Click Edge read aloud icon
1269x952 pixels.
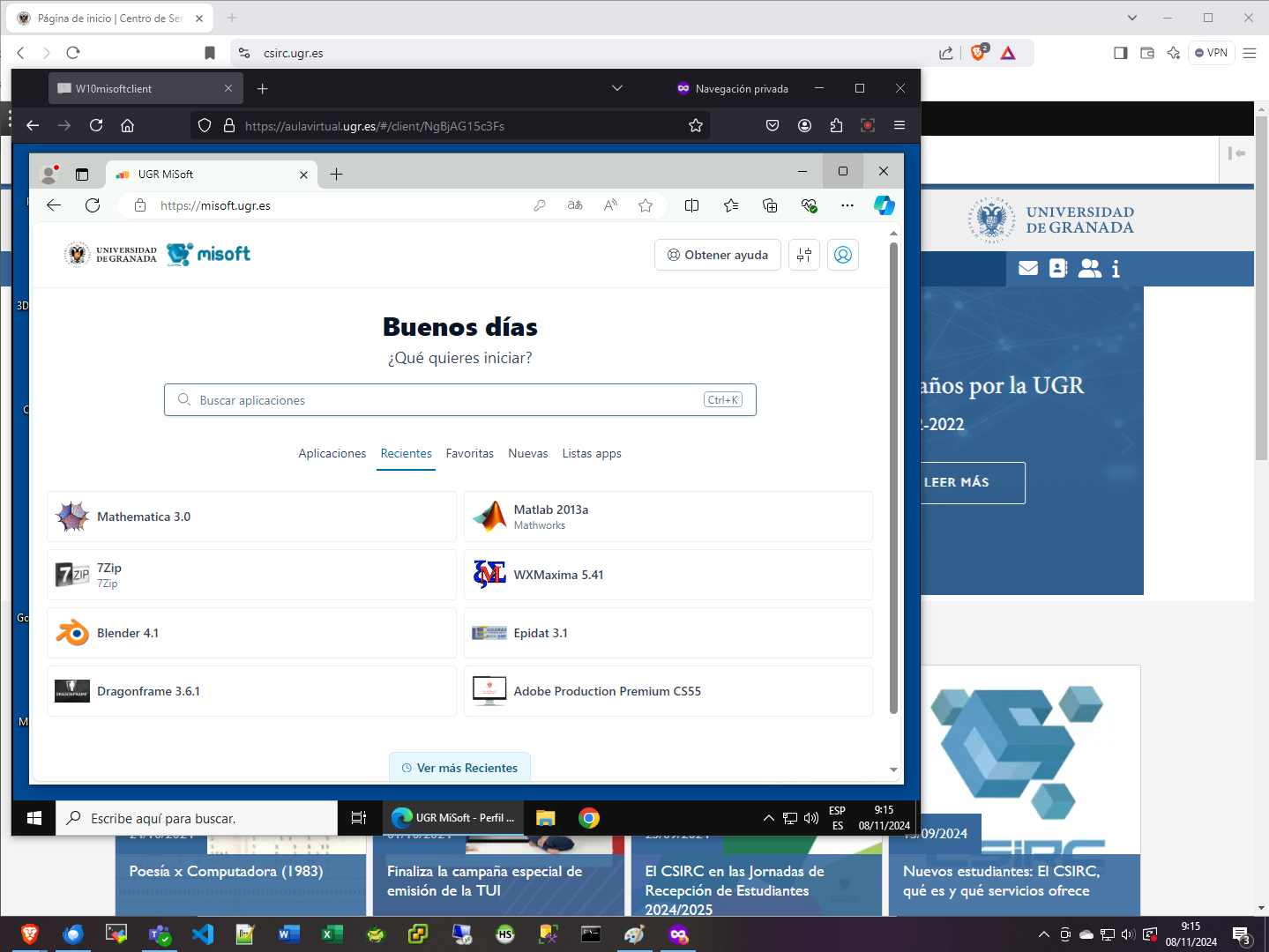pyautogui.click(x=610, y=205)
